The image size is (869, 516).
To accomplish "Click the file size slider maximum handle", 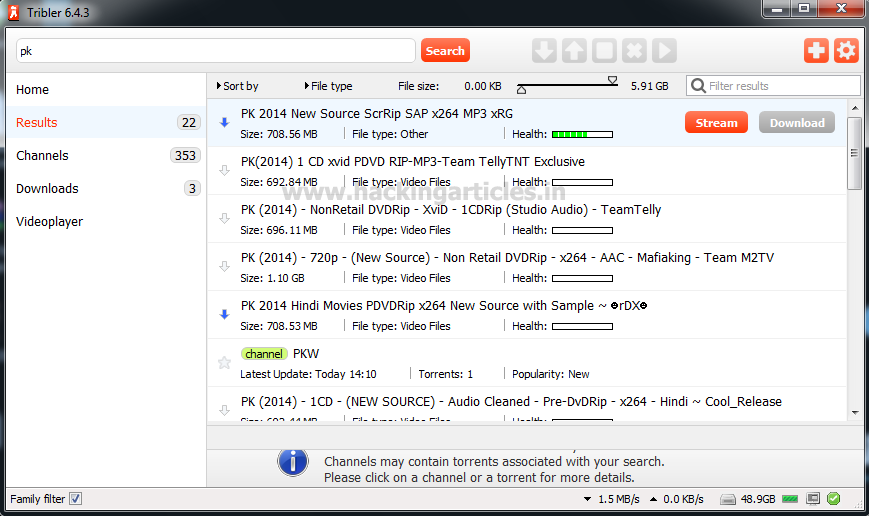I will tap(612, 81).
